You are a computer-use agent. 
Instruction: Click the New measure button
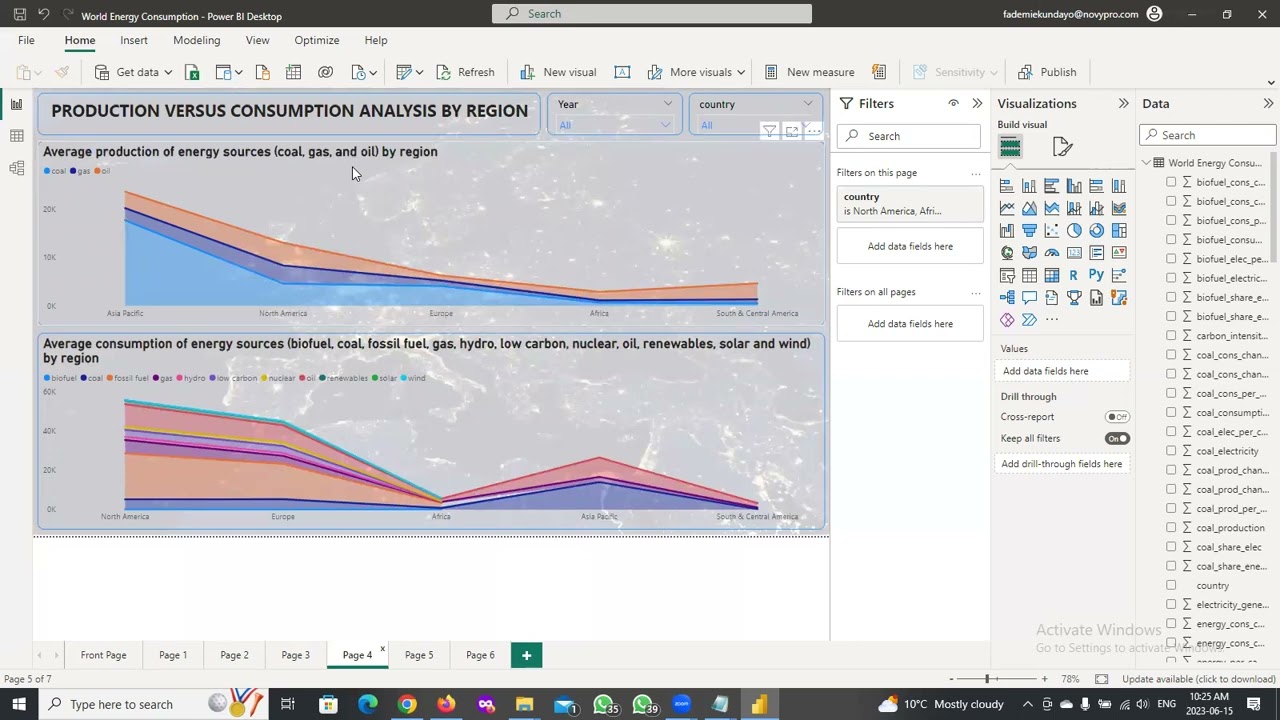809,72
